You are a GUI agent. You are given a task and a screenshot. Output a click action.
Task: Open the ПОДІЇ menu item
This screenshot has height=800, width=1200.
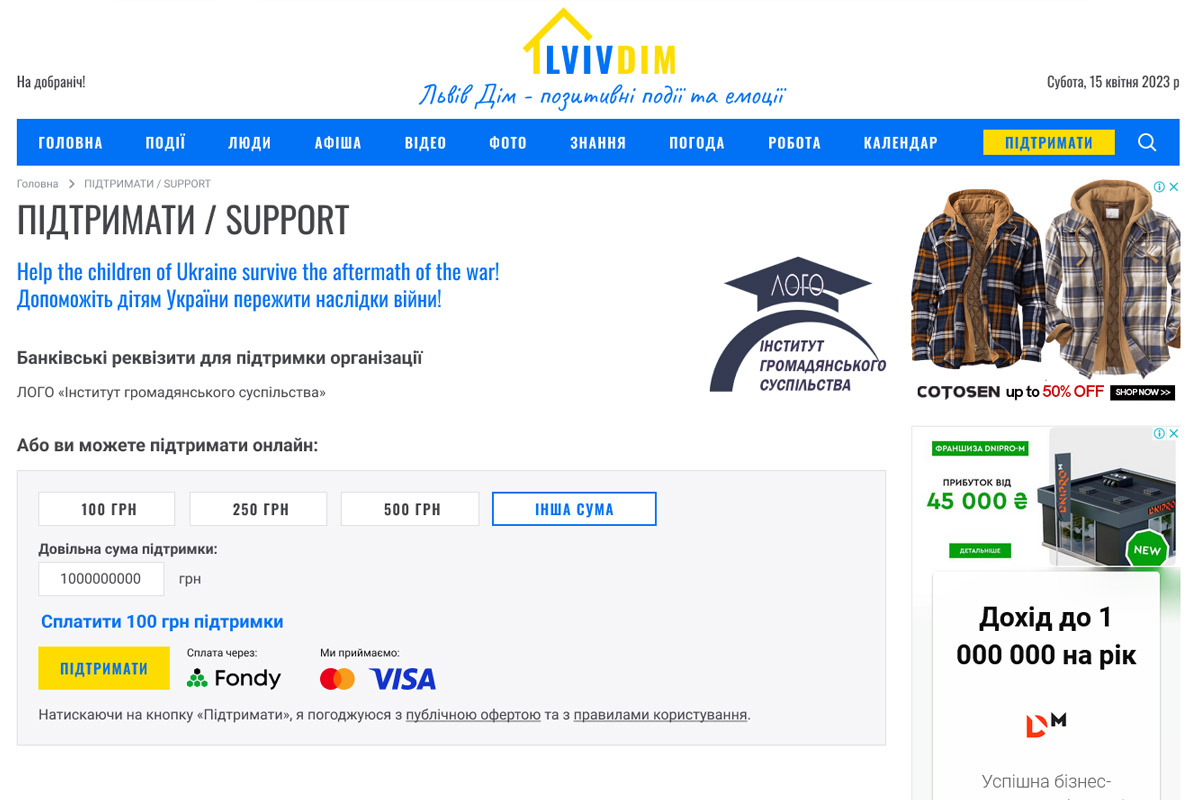click(x=165, y=142)
